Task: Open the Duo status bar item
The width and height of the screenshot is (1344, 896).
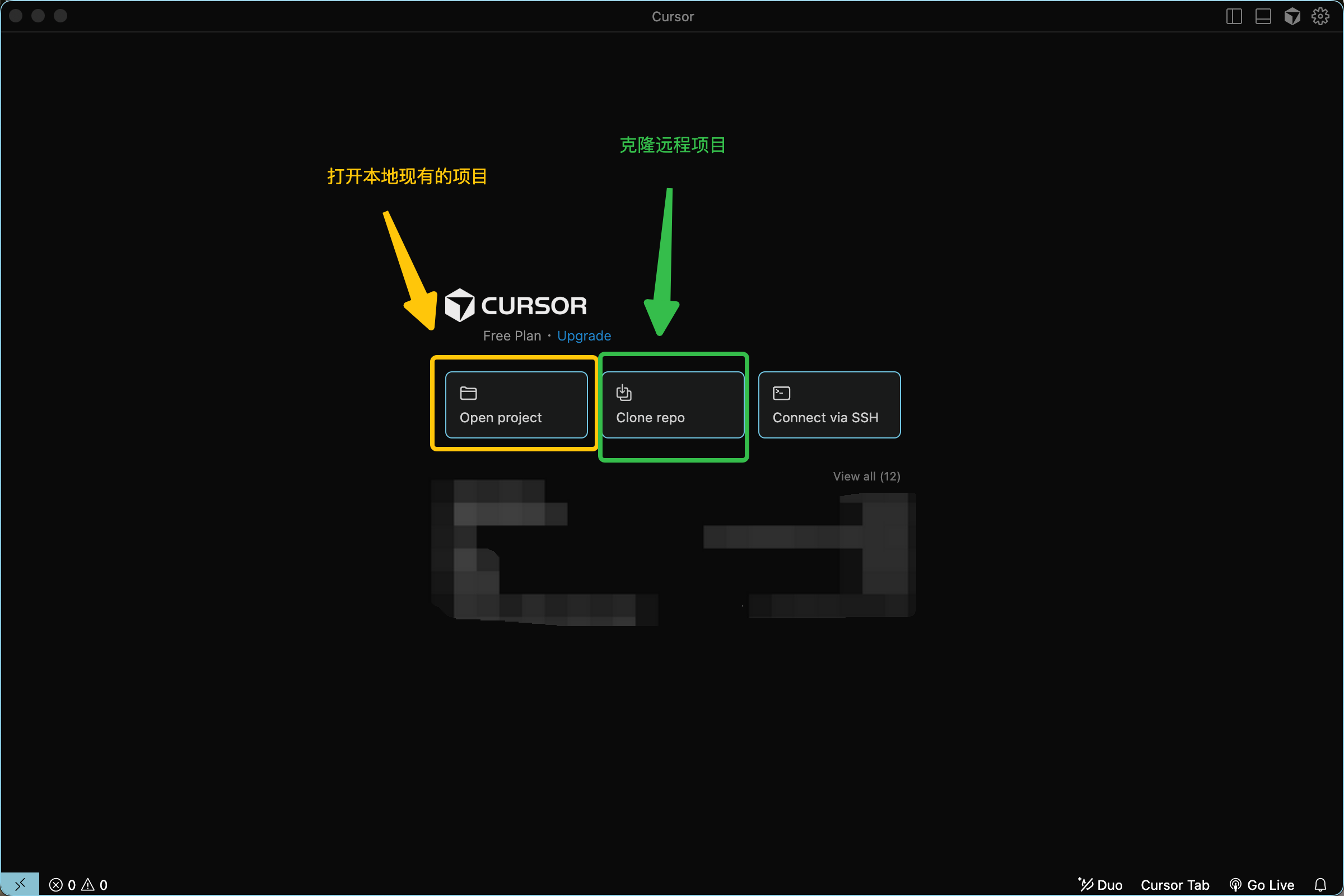Action: [x=1100, y=885]
